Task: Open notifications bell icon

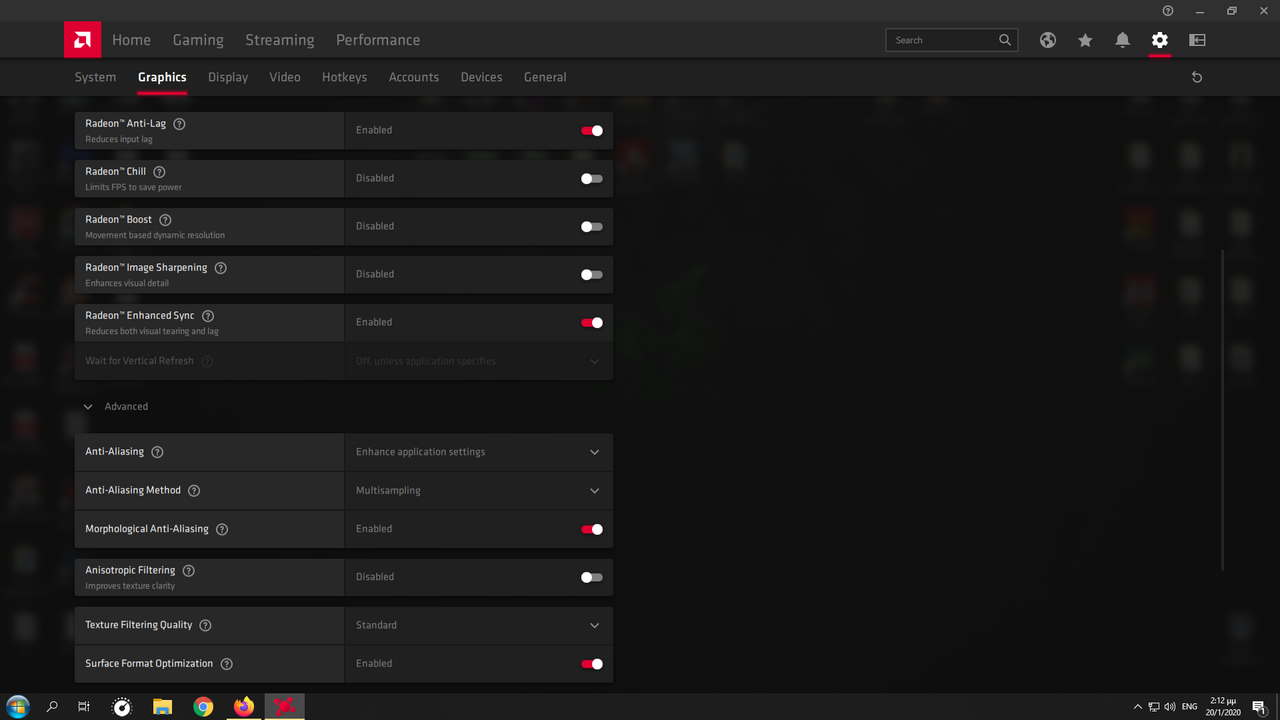Action: tap(1122, 40)
